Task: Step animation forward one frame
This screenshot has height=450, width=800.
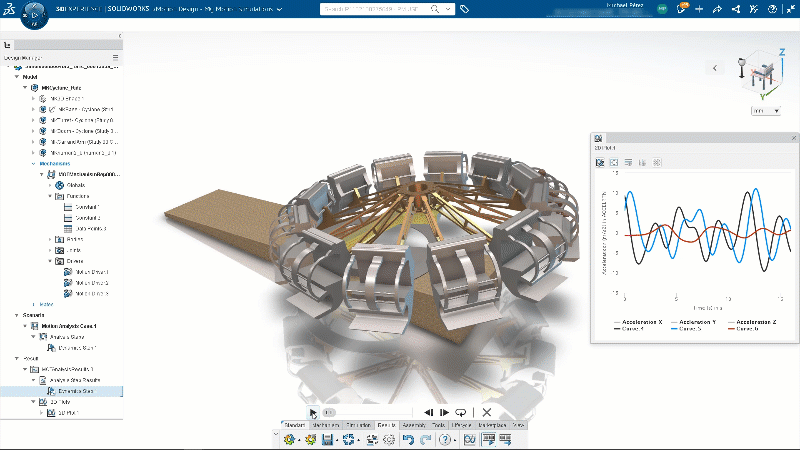Action: click(x=444, y=411)
